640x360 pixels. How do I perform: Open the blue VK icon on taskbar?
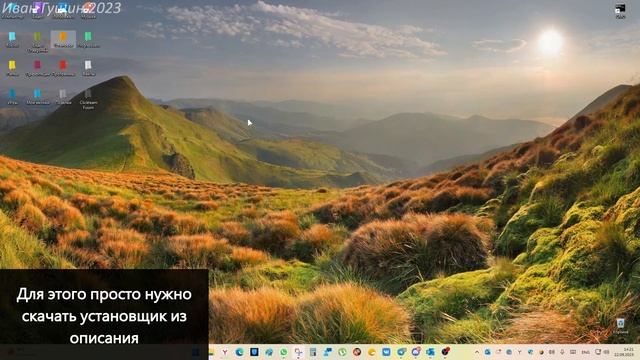[x=386, y=352]
